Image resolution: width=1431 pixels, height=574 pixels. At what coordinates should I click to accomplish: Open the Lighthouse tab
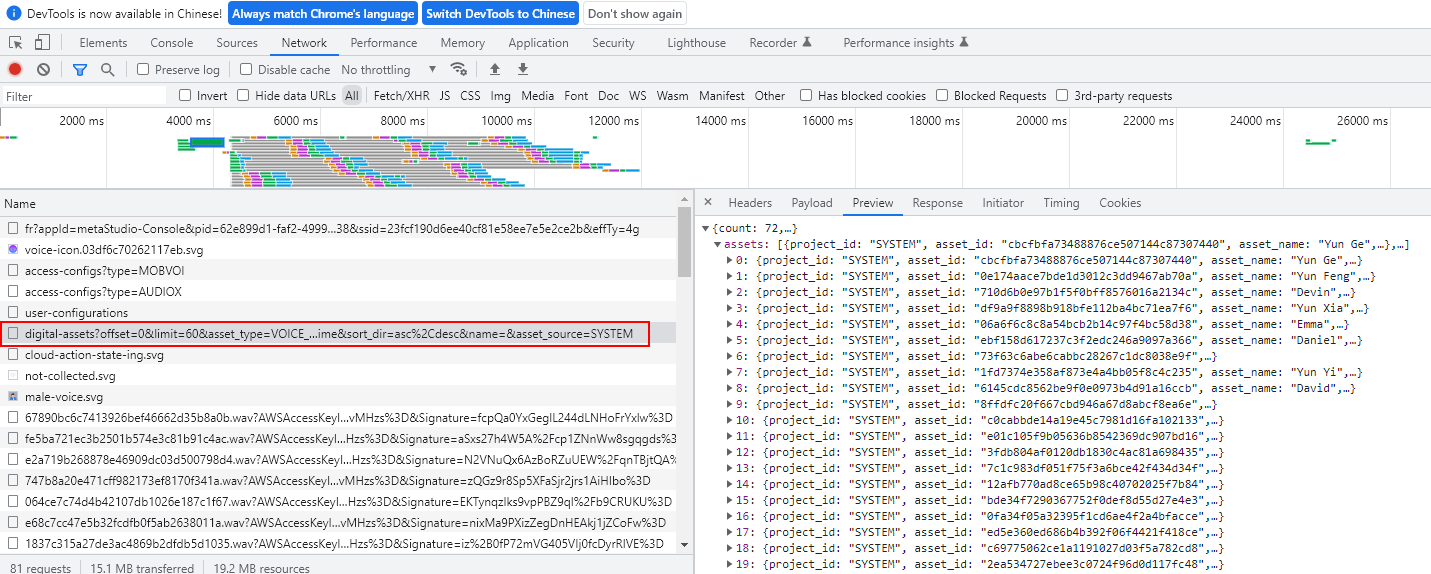click(x=697, y=43)
